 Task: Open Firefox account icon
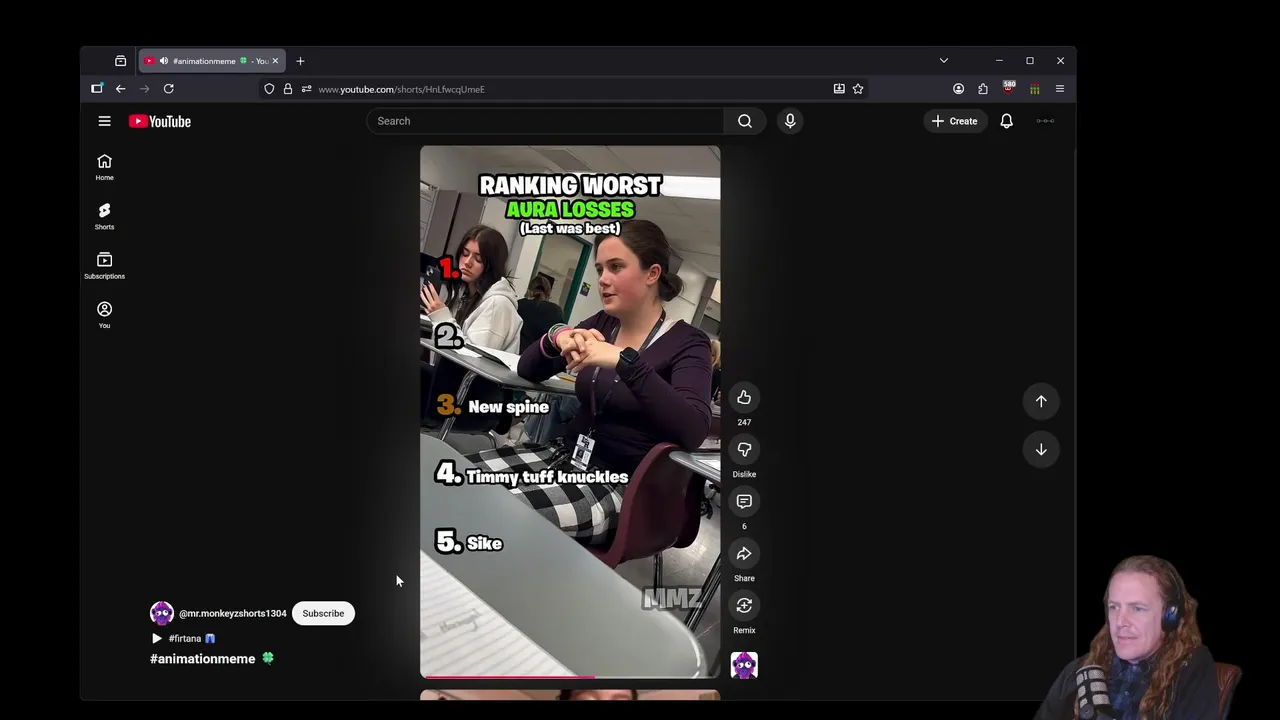point(958,89)
